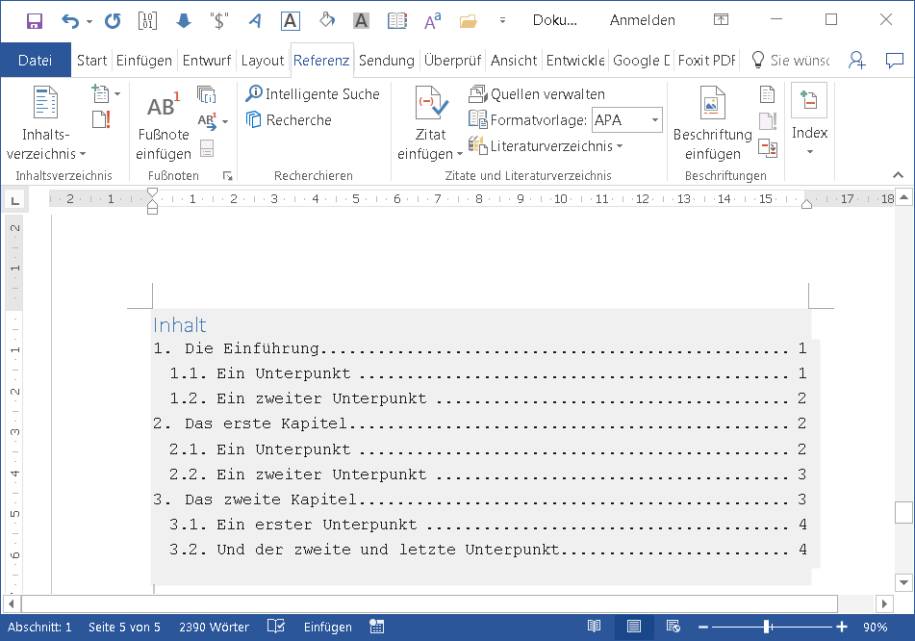
Task: Click the Sie wünschen search field
Action: point(791,60)
